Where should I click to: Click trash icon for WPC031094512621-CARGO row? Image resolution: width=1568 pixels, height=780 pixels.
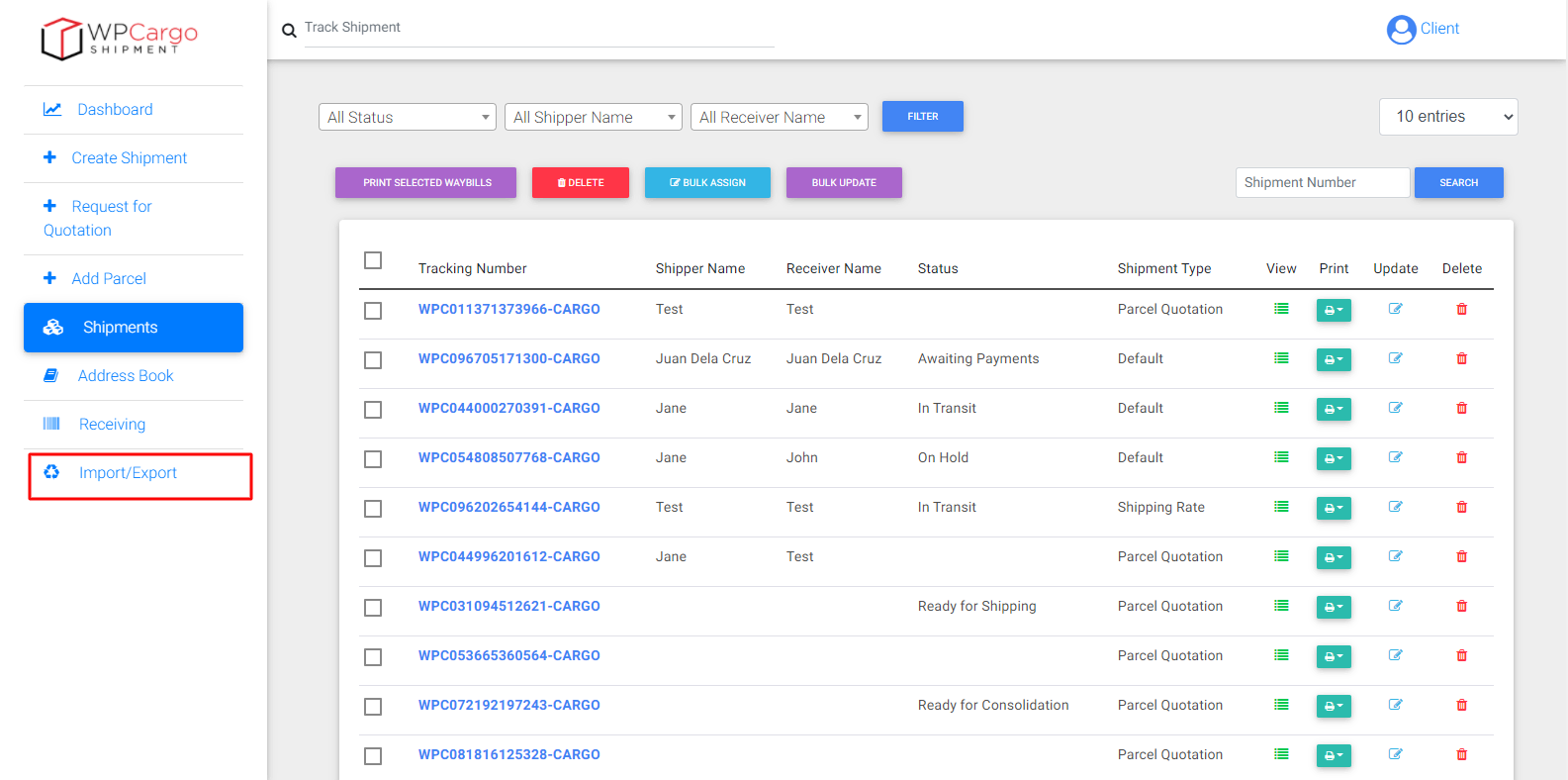tap(1461, 606)
